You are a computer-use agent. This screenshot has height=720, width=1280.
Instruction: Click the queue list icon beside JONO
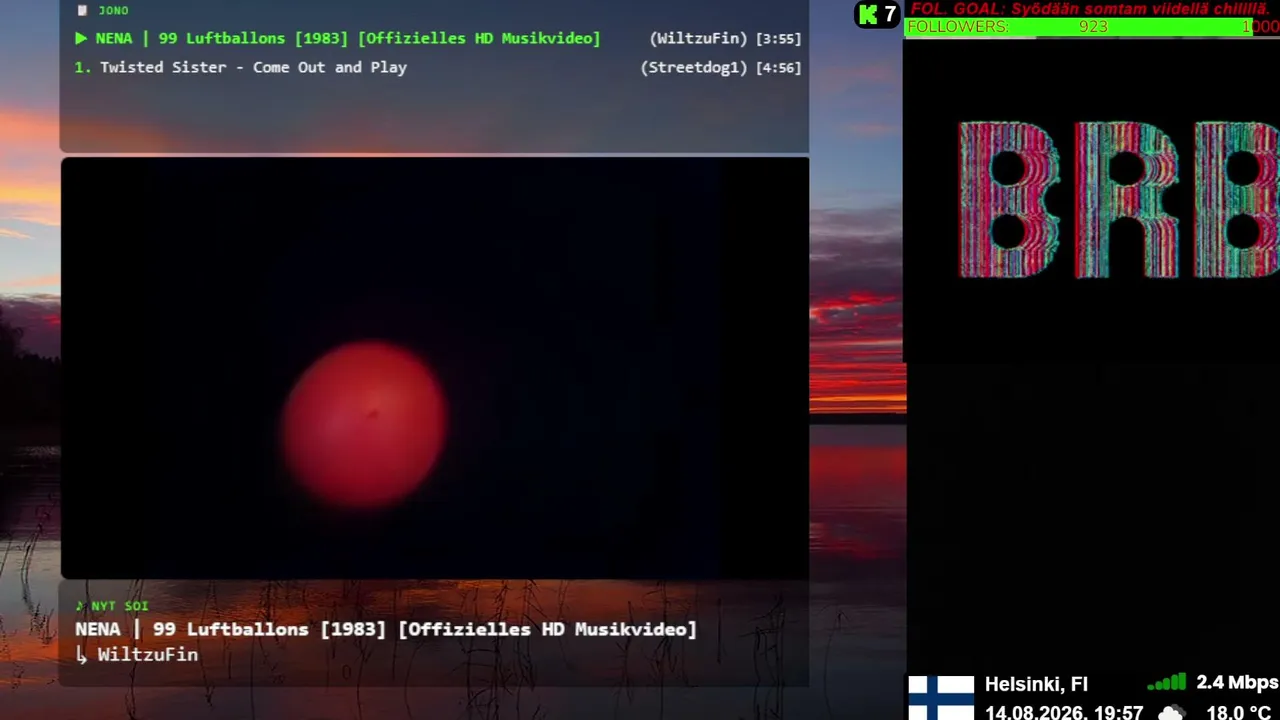pyautogui.click(x=83, y=10)
